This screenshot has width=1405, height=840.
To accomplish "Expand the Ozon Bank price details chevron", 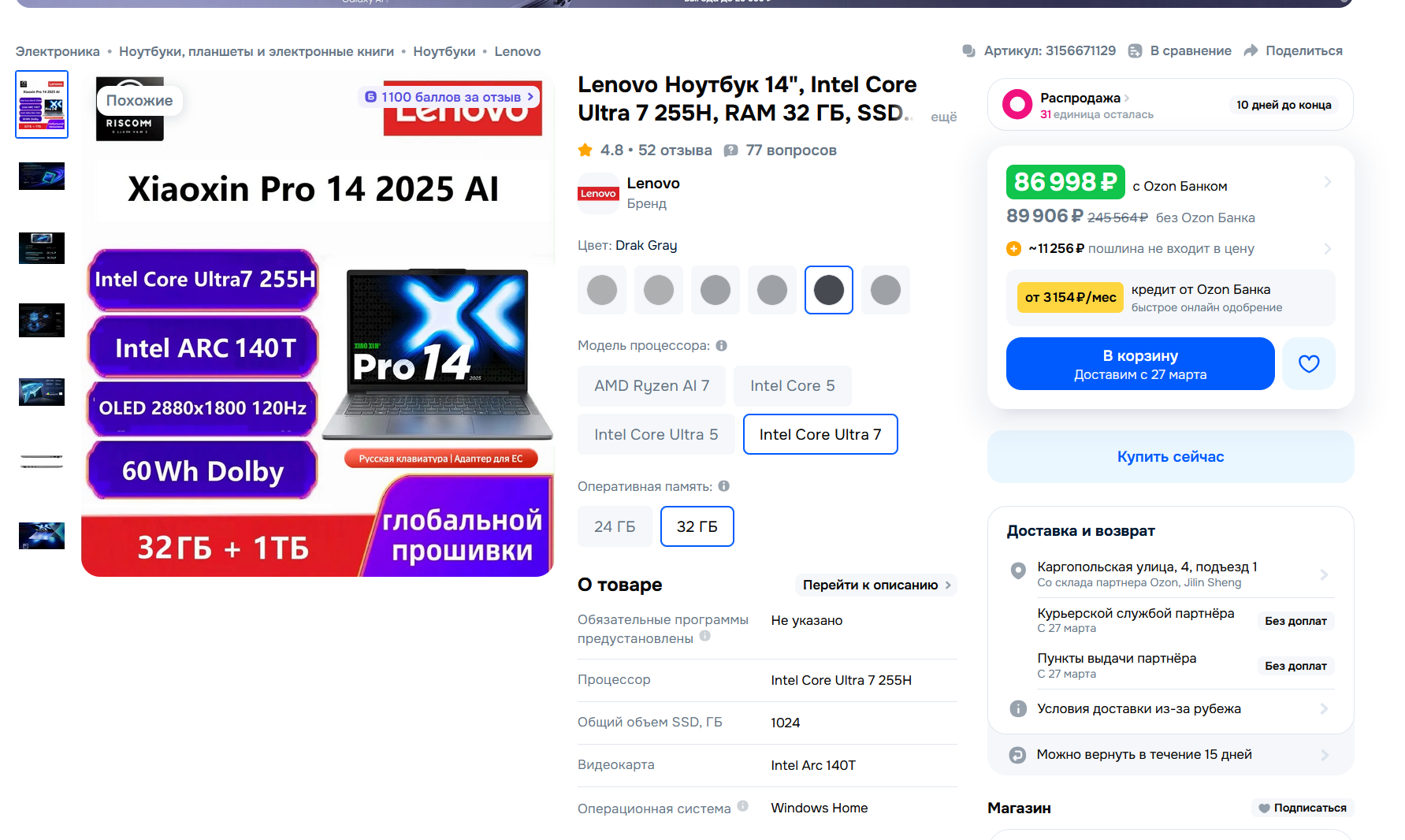I will click(1327, 182).
